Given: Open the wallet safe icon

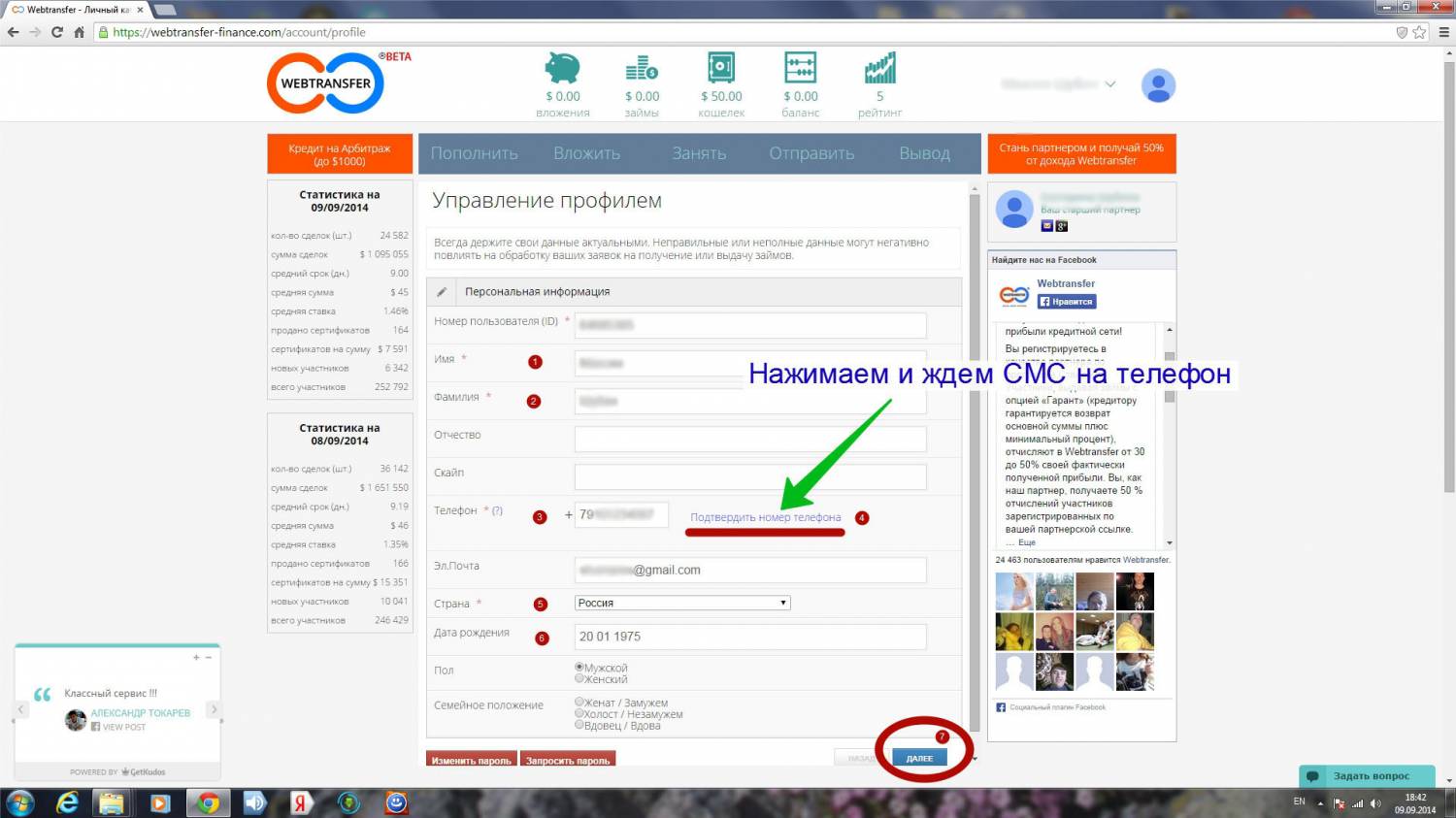Looking at the screenshot, I should (721, 67).
